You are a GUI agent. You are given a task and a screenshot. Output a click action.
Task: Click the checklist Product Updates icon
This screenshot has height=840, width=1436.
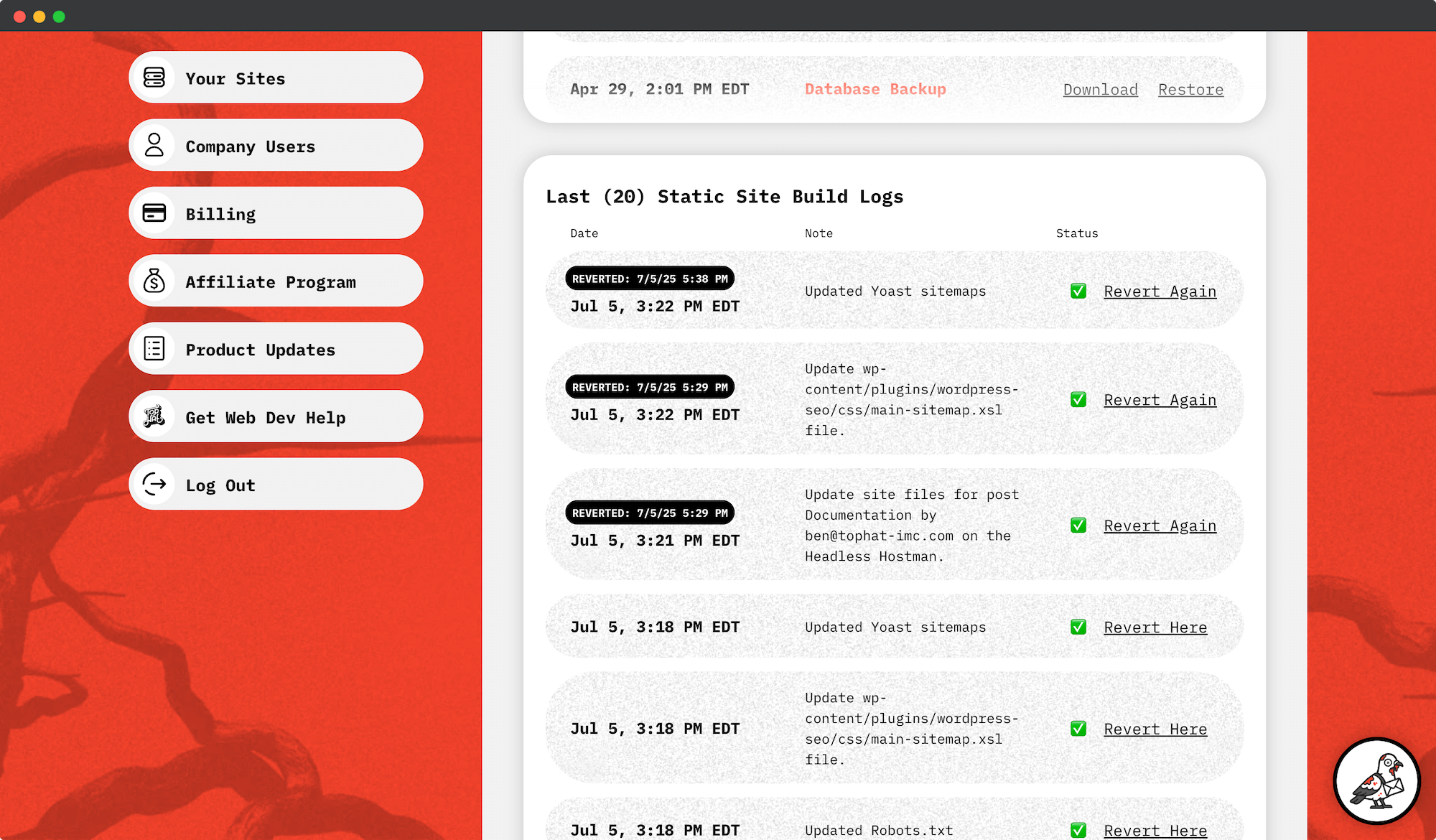point(154,349)
